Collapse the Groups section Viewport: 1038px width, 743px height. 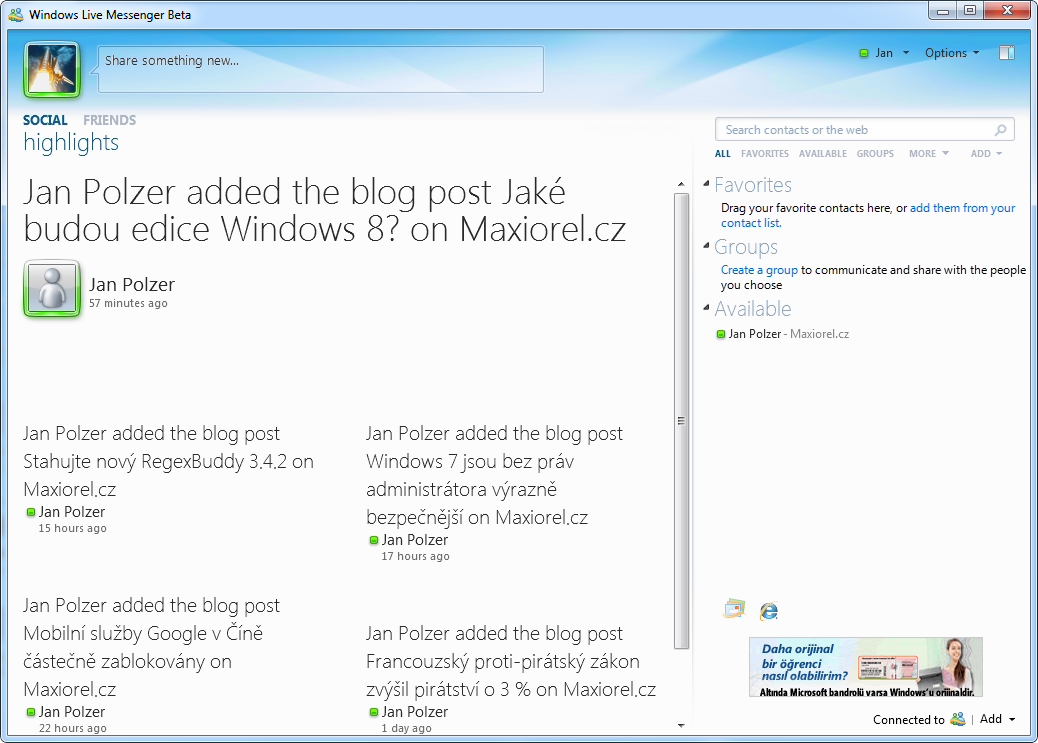pos(706,246)
